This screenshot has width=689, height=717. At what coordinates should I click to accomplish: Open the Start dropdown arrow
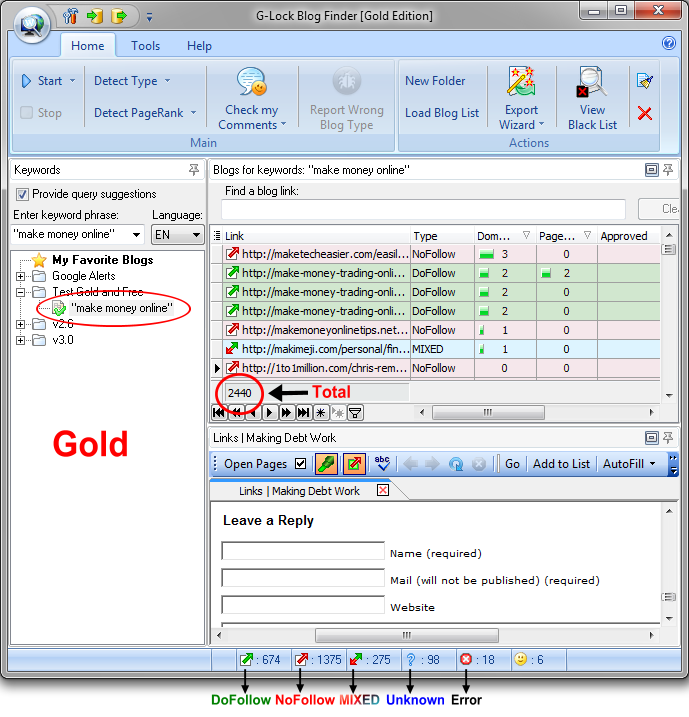coord(72,81)
